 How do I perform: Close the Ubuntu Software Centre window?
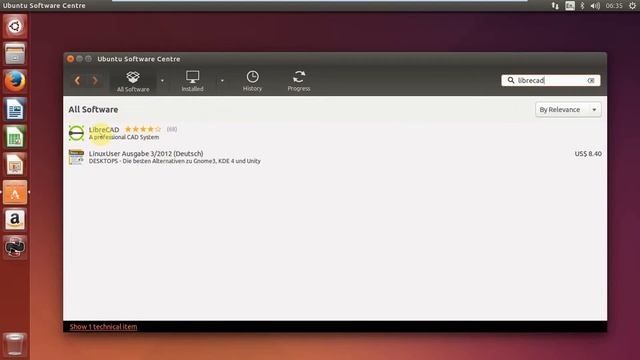point(70,59)
